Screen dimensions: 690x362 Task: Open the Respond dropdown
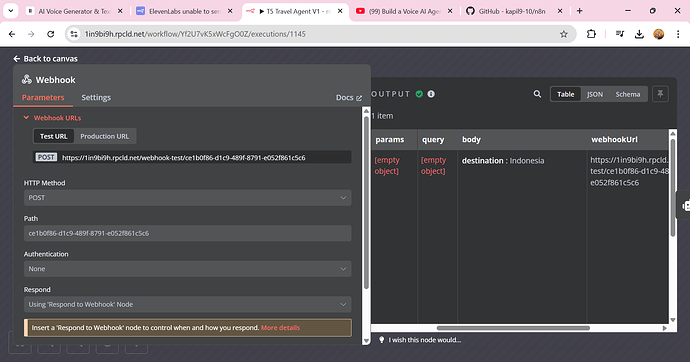click(187, 304)
